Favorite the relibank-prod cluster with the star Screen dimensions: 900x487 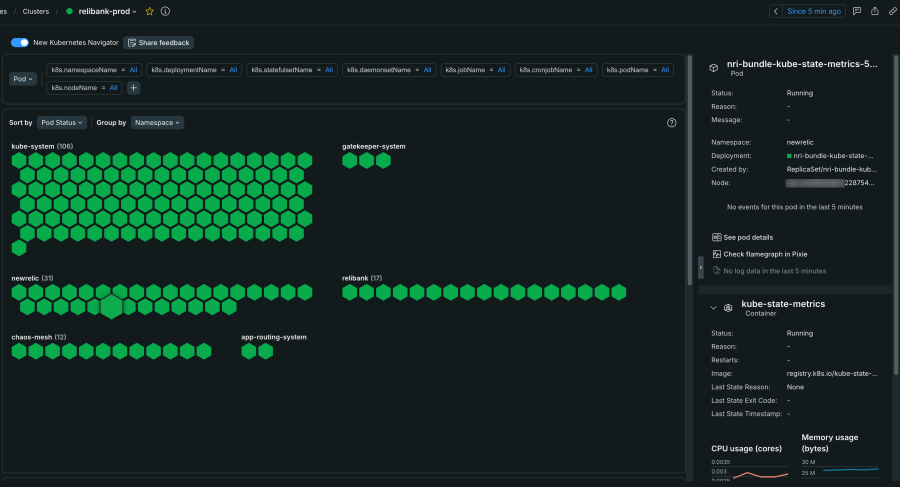(149, 11)
